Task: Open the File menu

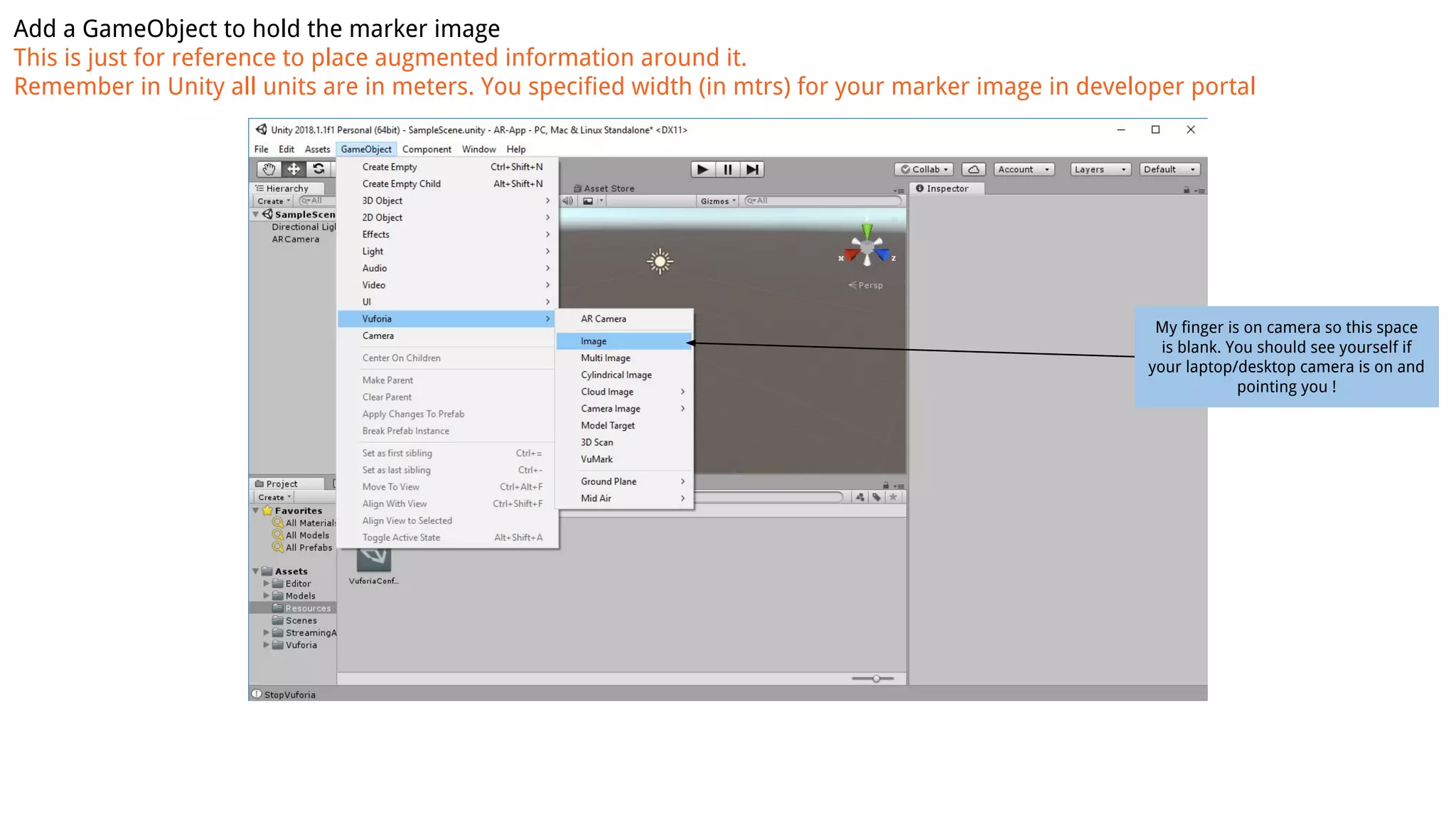Action: coord(261,149)
